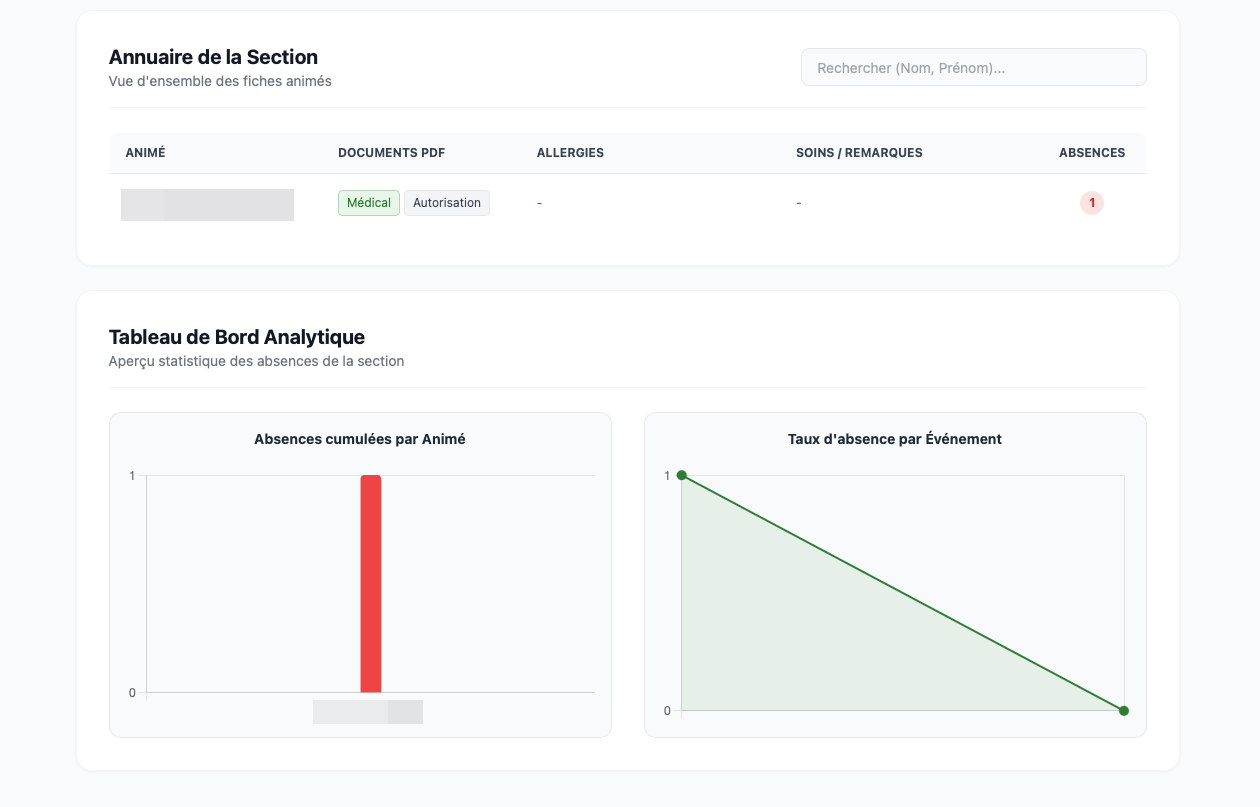Click the Vue d'ensemble des fiches animés subtitle
This screenshot has width=1260, height=807.
pos(220,81)
